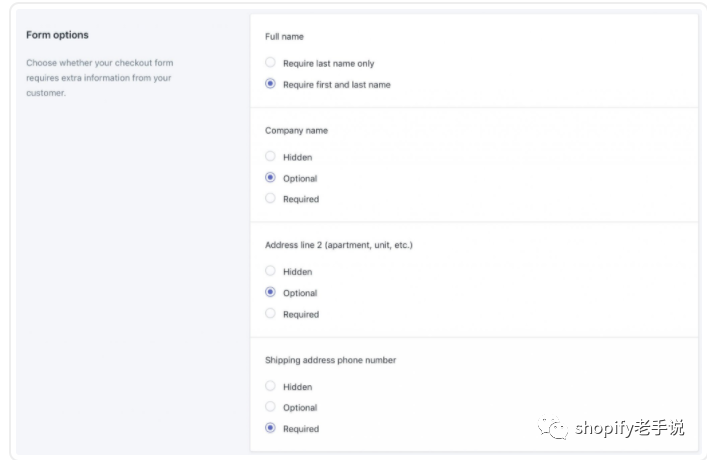Viewport: 707px width, 460px height.
Task: Mark Company name as Required
Action: pos(270,198)
